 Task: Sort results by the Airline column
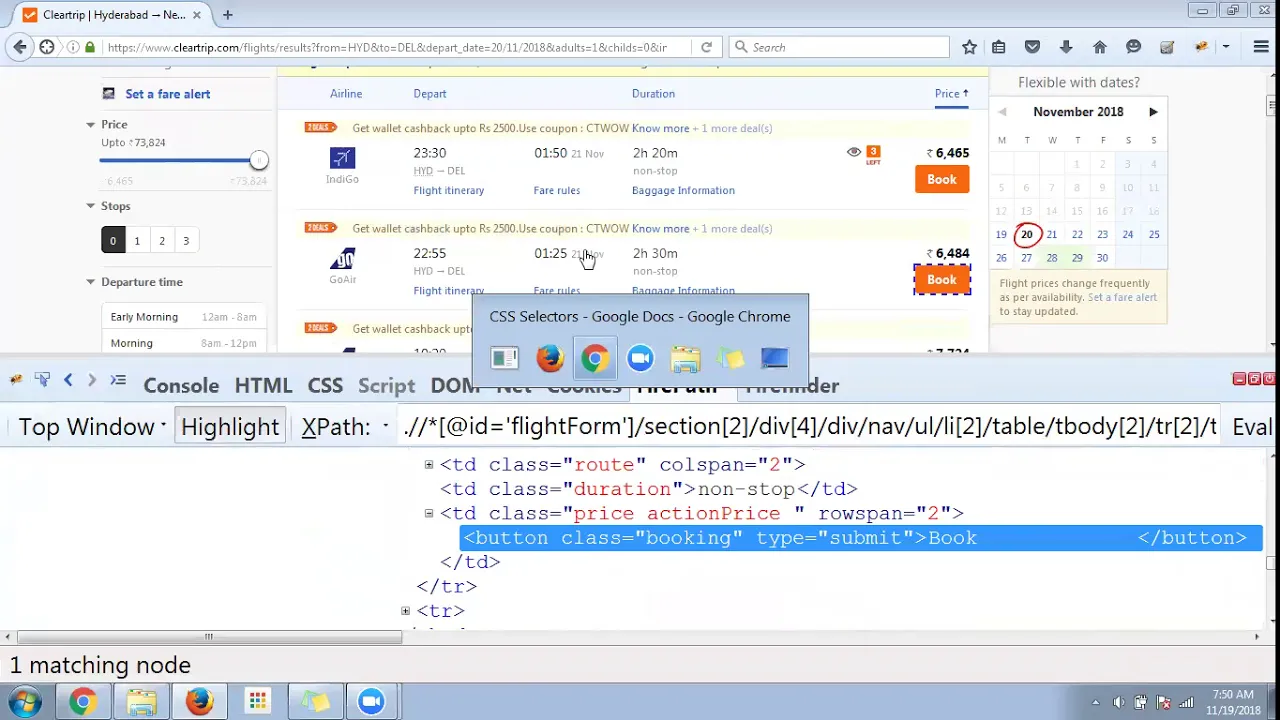(346, 94)
